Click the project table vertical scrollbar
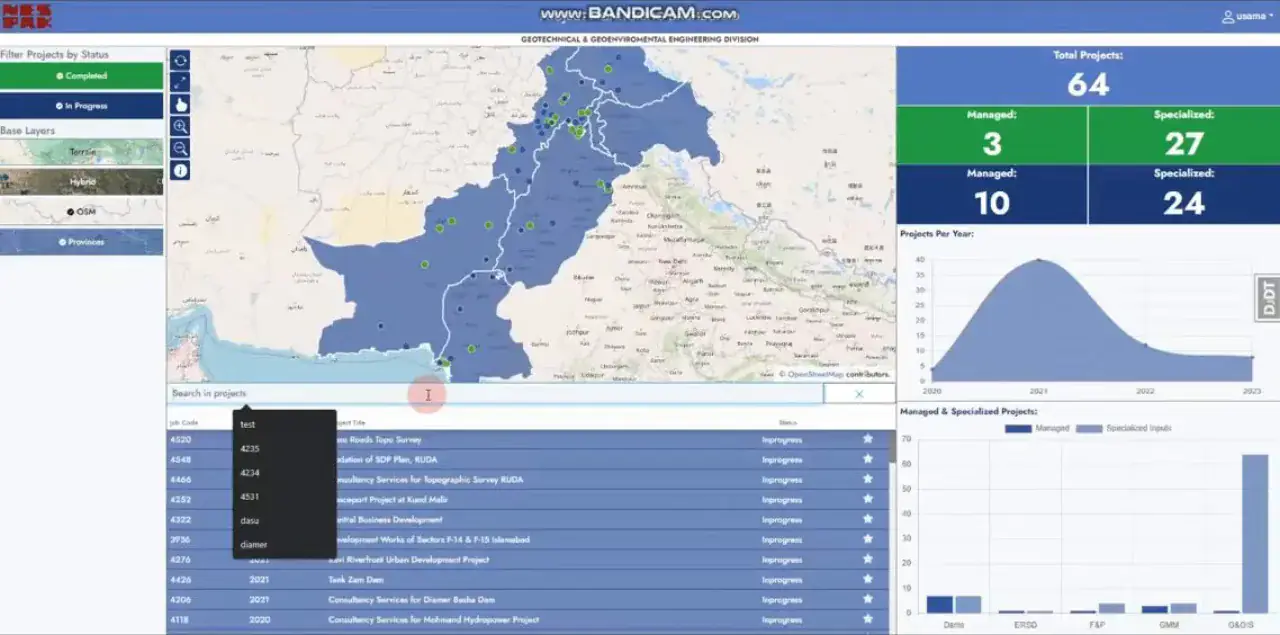The width and height of the screenshot is (1280, 635). click(x=892, y=446)
